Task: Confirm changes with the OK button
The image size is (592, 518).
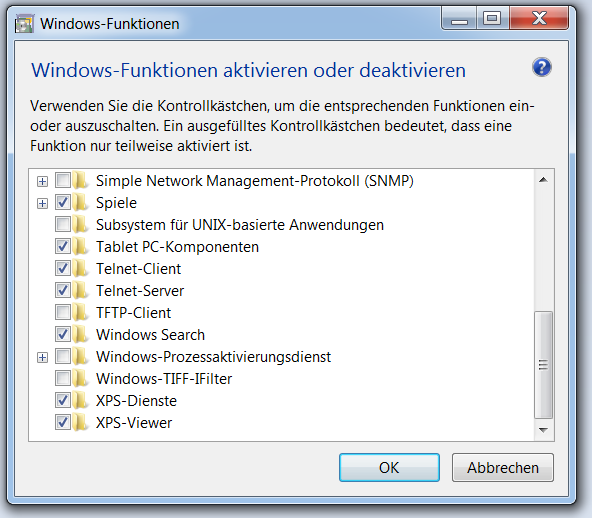Action: [x=389, y=467]
